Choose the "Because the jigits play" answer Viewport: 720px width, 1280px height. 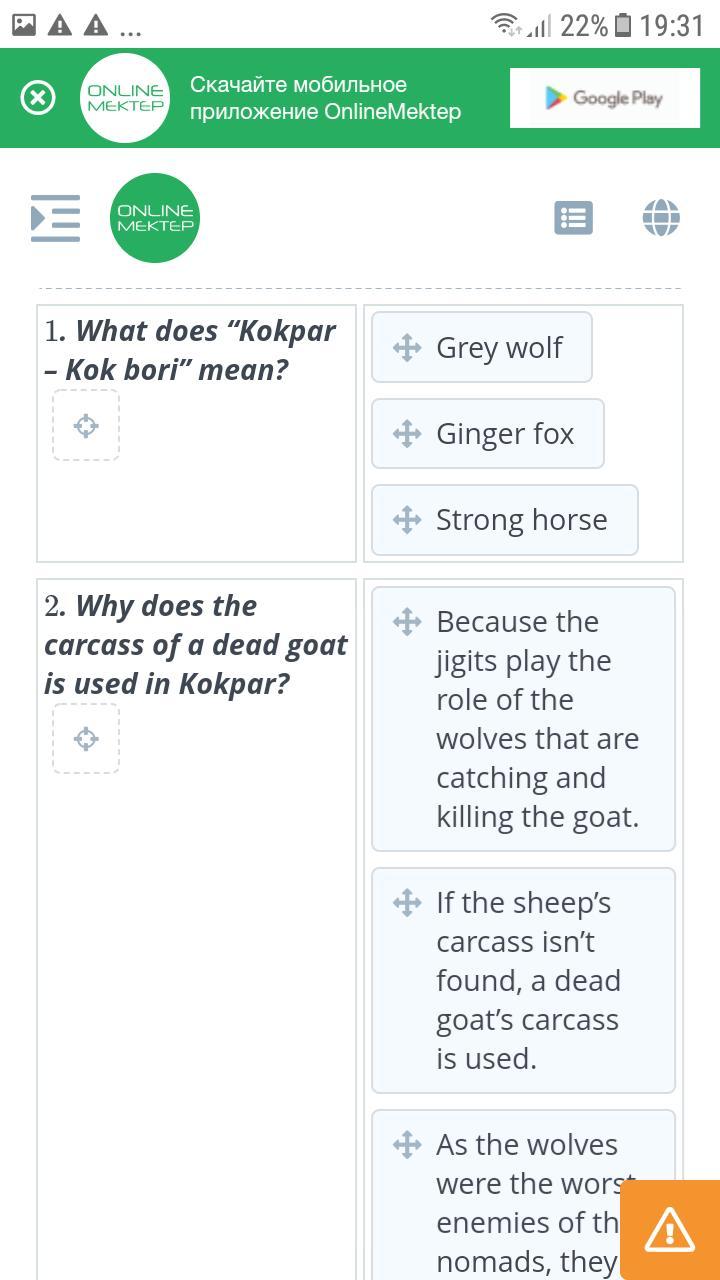click(536, 720)
